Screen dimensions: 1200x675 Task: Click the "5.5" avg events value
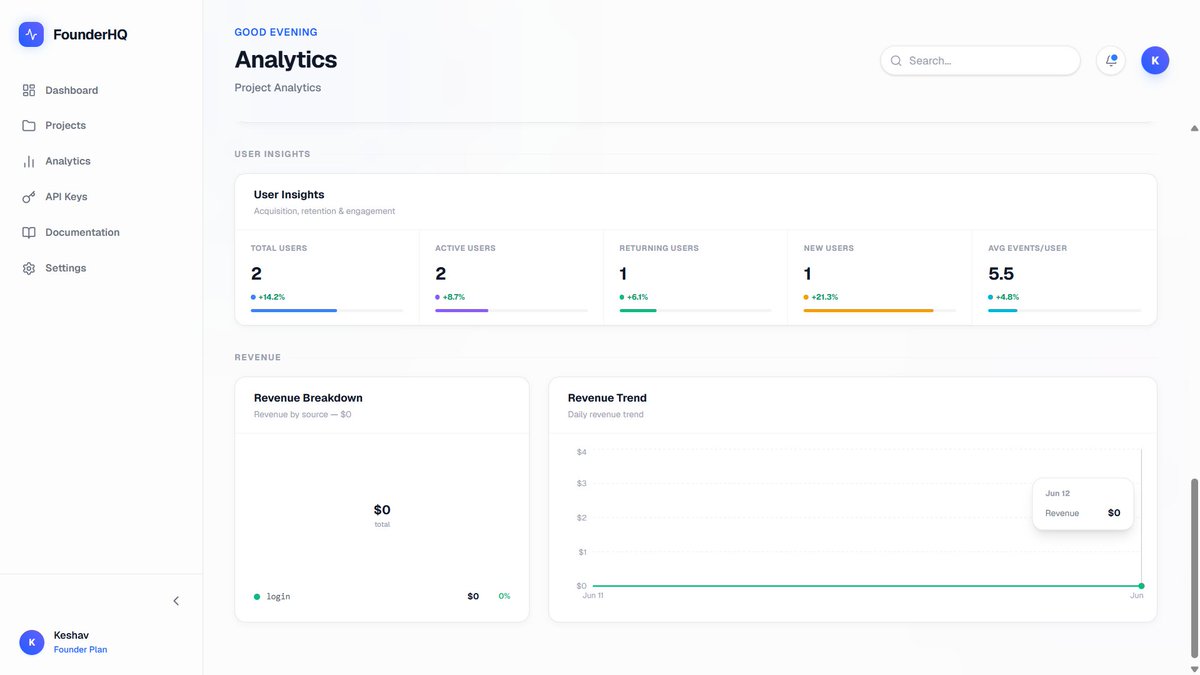coord(1001,274)
